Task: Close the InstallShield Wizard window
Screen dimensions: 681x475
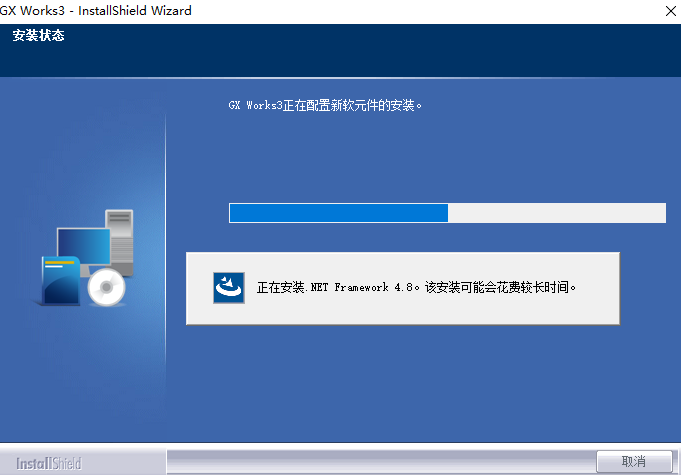Action: click(668, 10)
